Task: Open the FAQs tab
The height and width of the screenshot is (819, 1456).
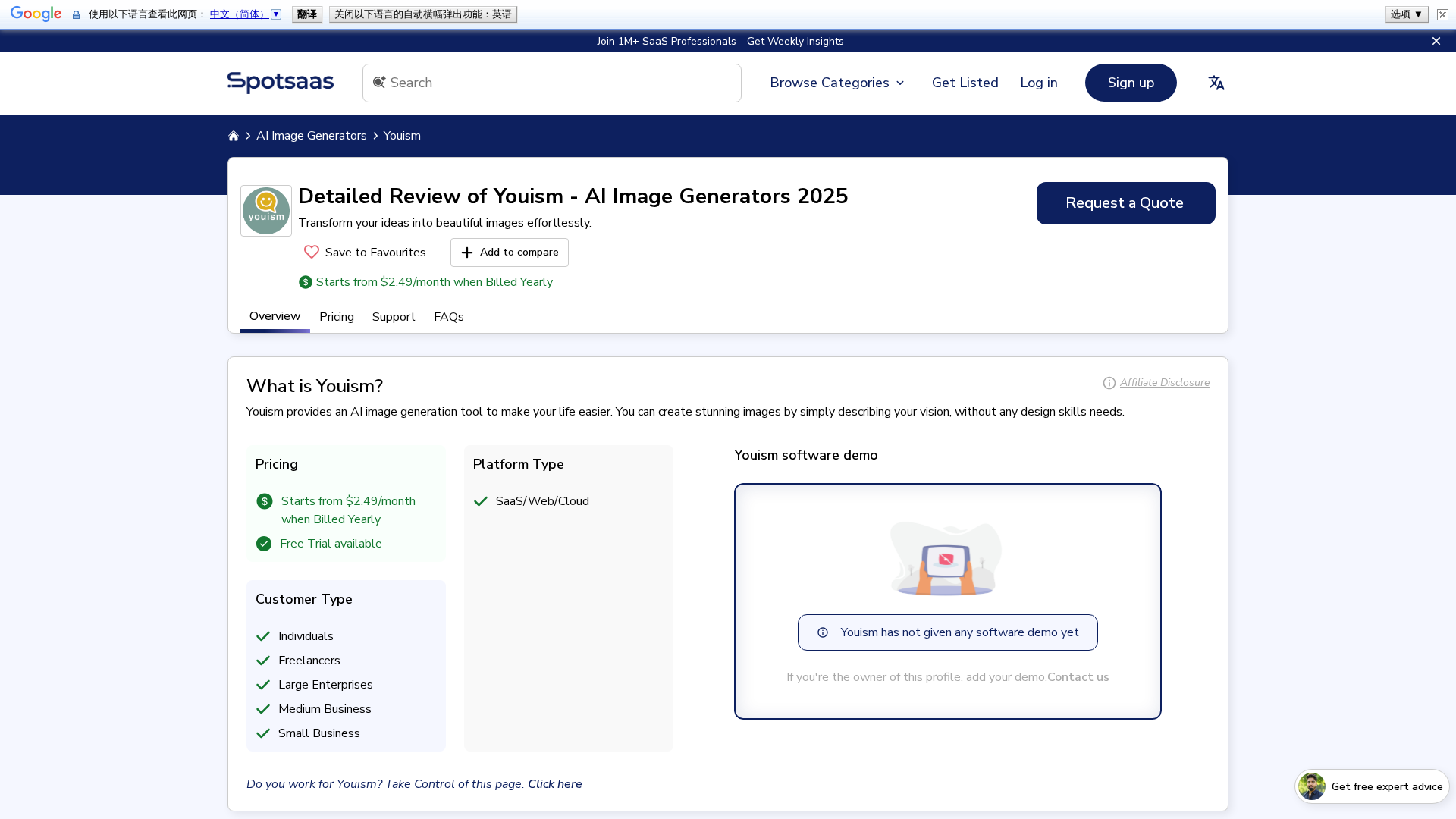Action: point(449,317)
